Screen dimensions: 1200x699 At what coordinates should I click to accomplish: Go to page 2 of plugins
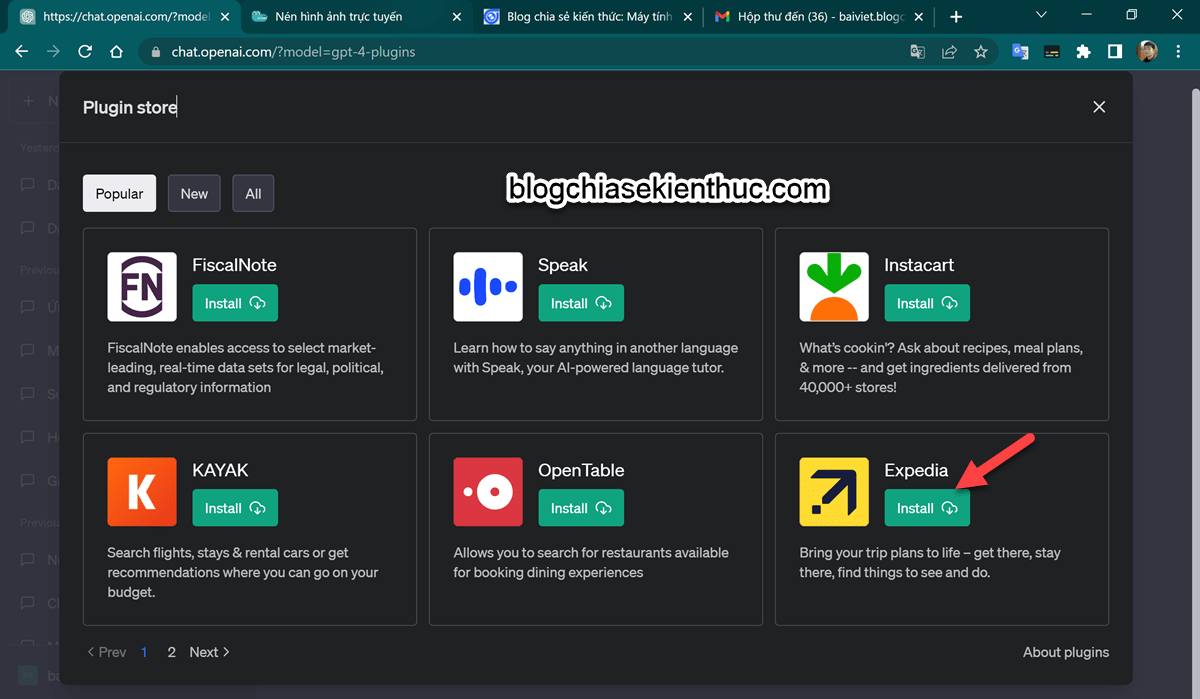pyautogui.click(x=172, y=652)
